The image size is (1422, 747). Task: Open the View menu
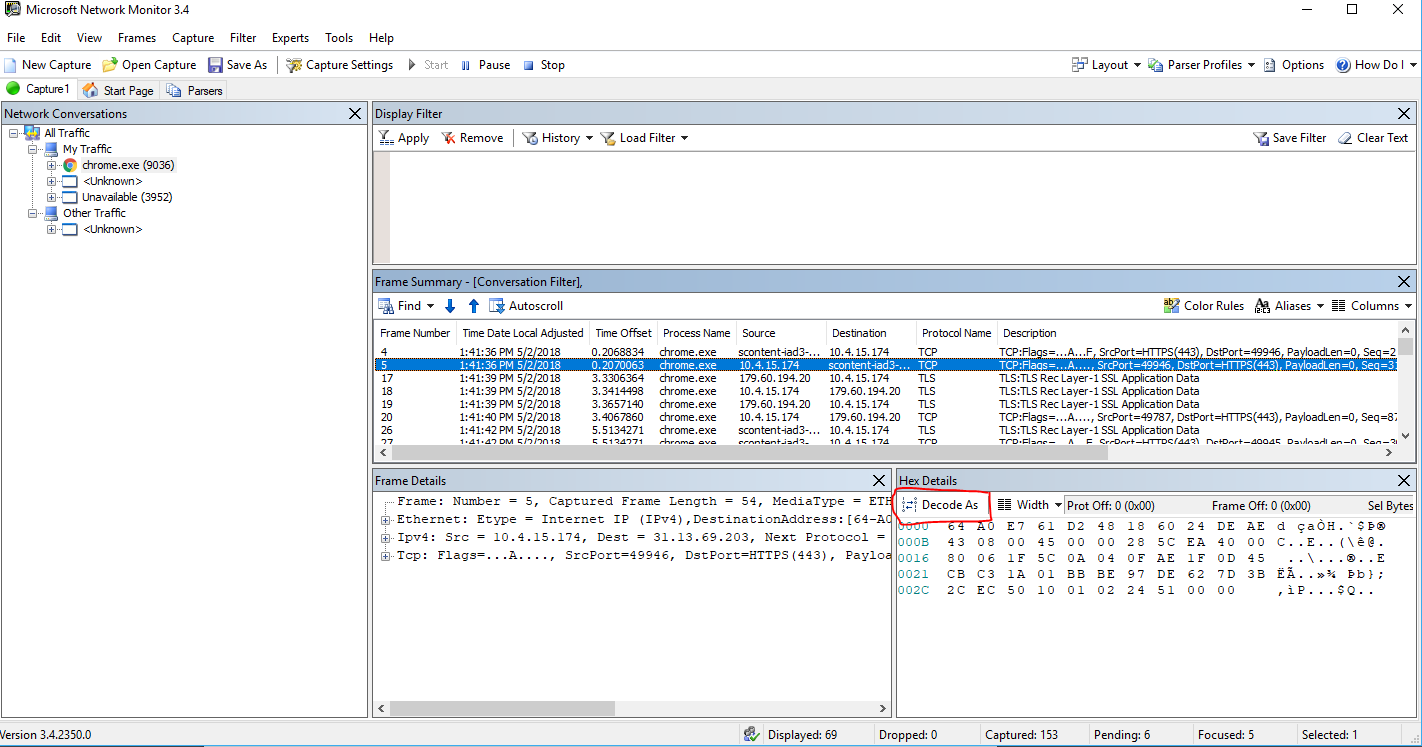90,38
